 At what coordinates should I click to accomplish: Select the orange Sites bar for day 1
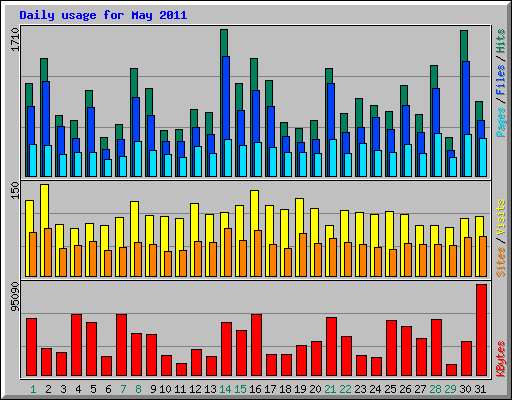click(x=33, y=254)
